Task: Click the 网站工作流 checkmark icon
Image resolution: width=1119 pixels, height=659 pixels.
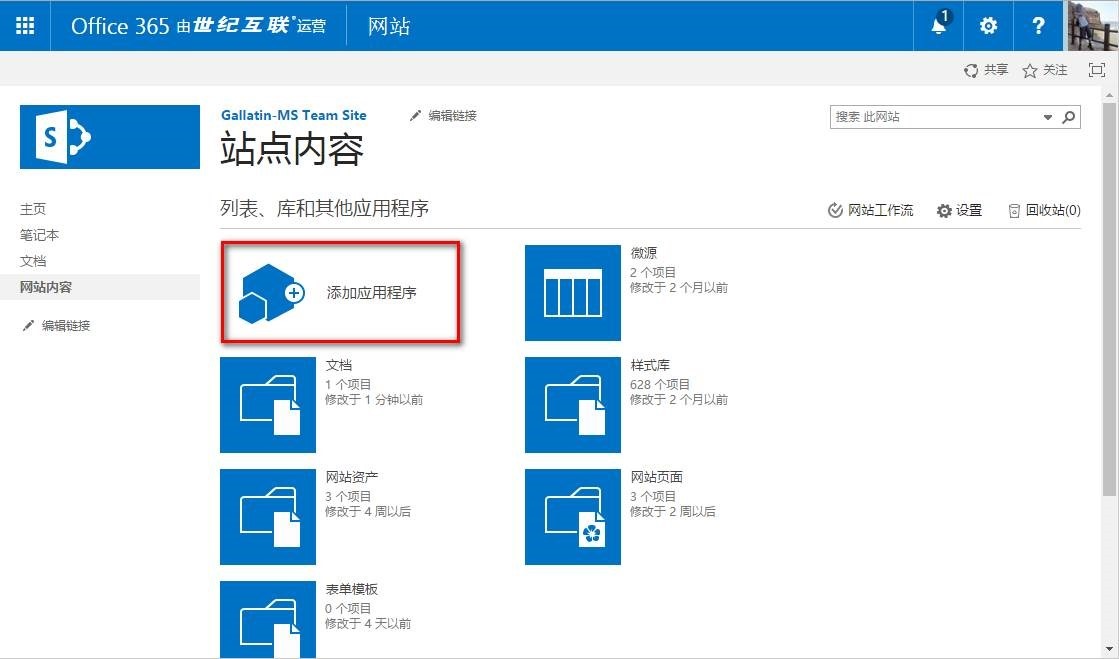Action: point(835,211)
